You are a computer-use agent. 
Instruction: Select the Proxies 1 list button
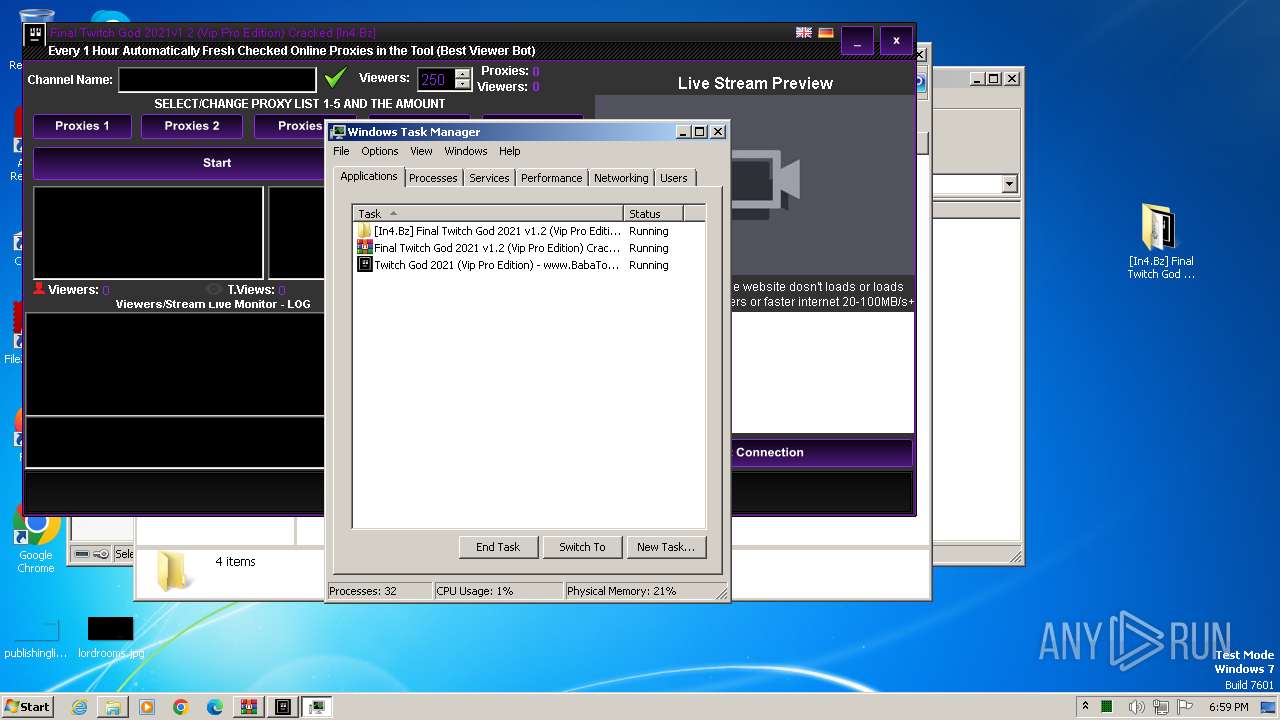[82, 126]
